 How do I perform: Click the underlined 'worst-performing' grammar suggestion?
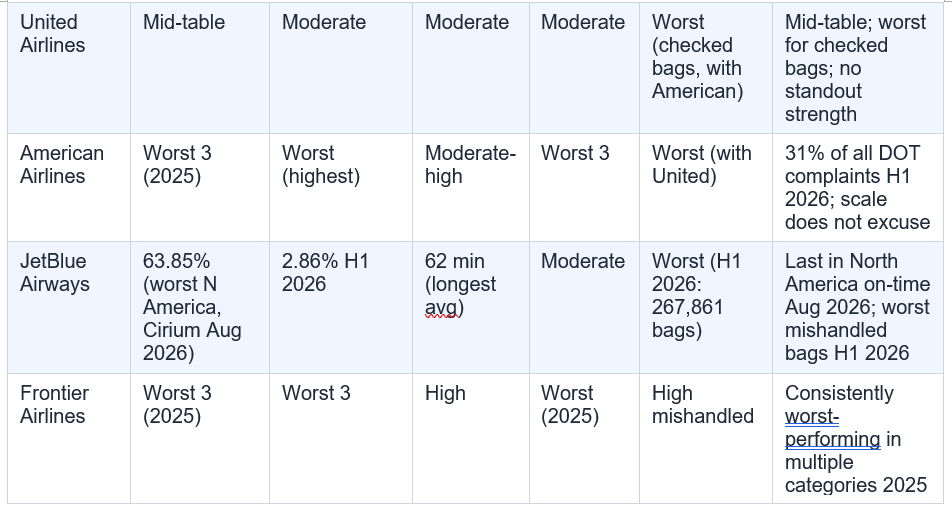(832, 427)
